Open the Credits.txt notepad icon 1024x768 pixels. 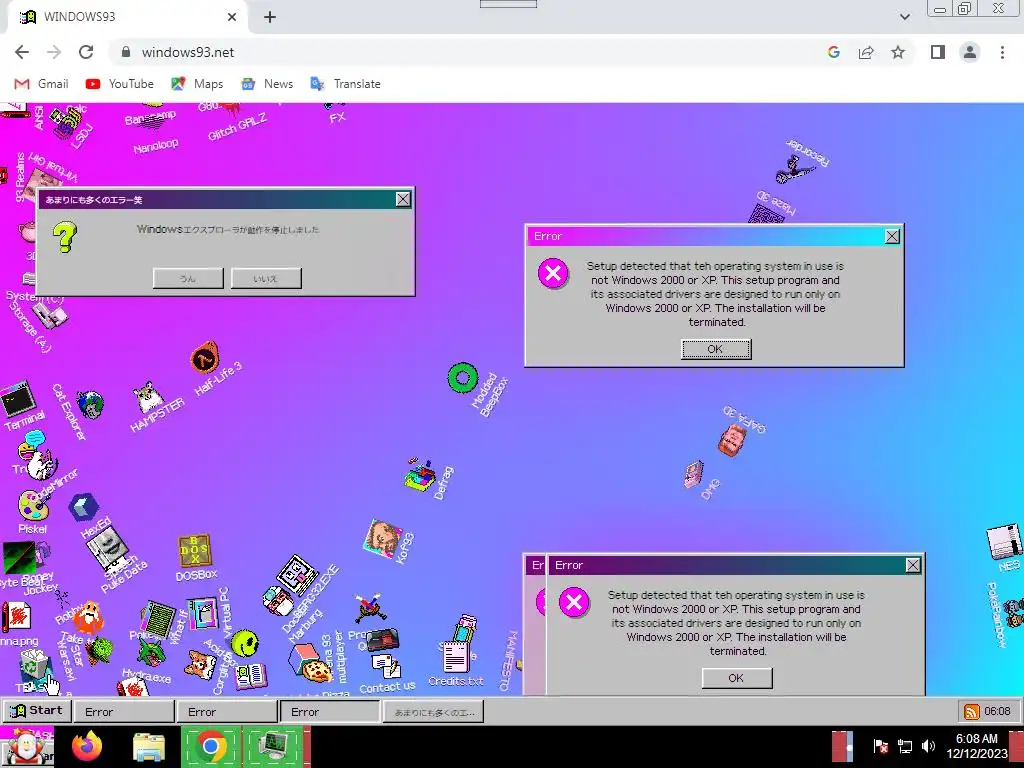point(455,658)
